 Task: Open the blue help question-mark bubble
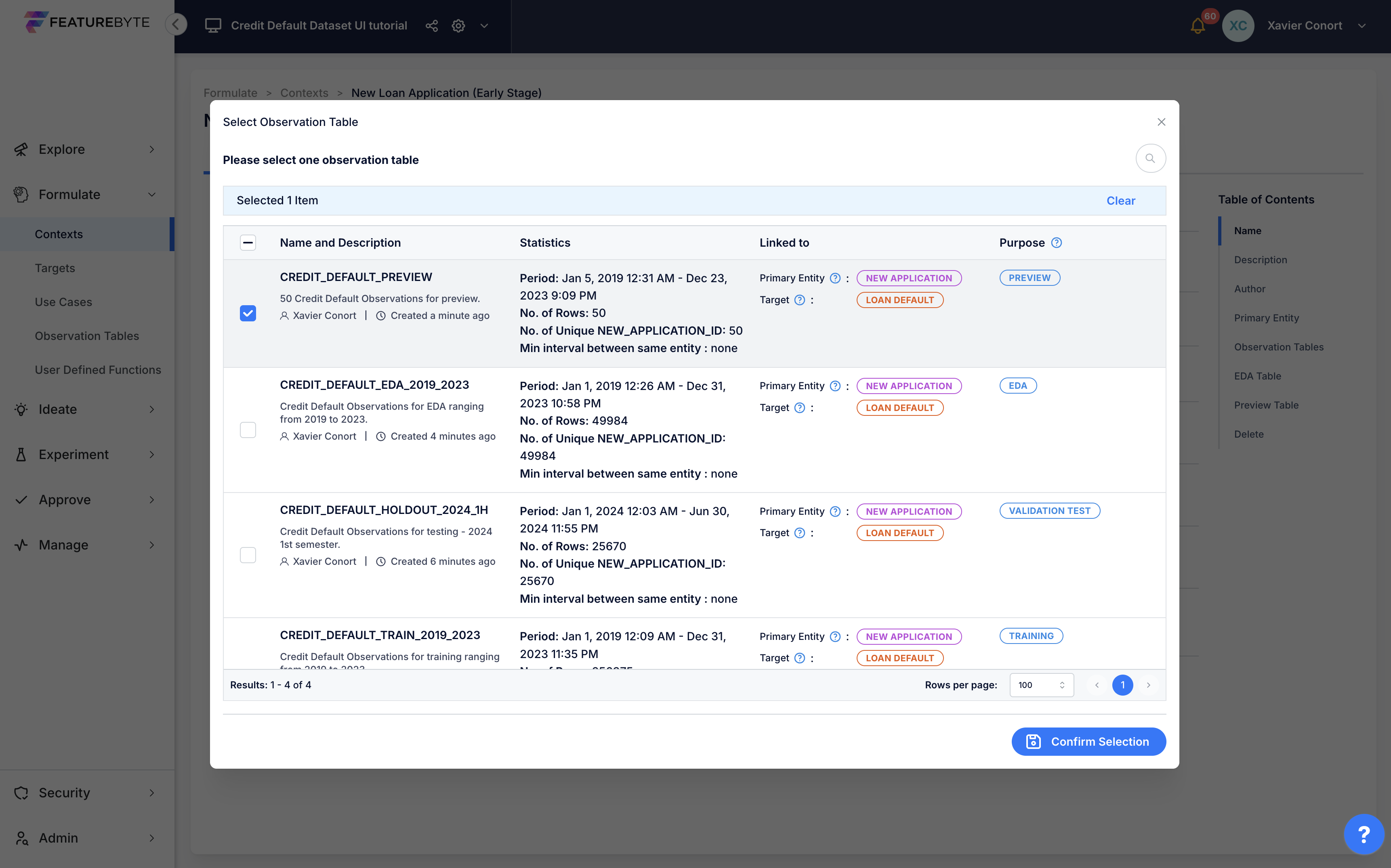coord(1364,834)
